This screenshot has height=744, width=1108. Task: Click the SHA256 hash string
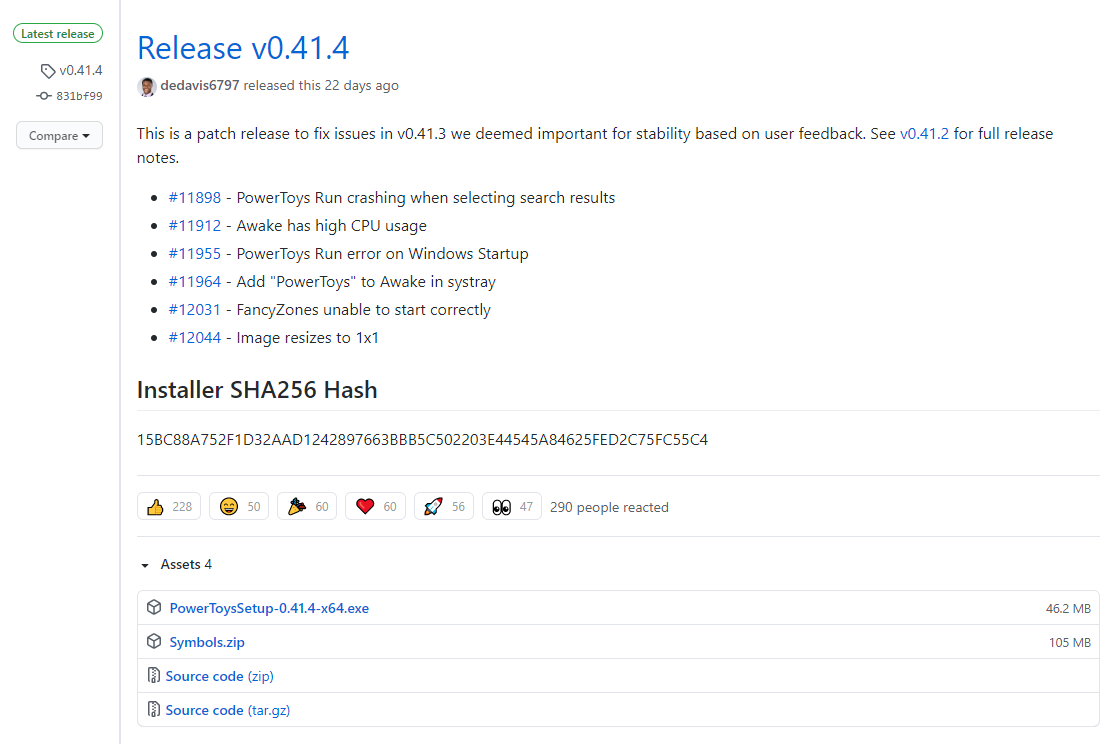pyautogui.click(x=423, y=439)
